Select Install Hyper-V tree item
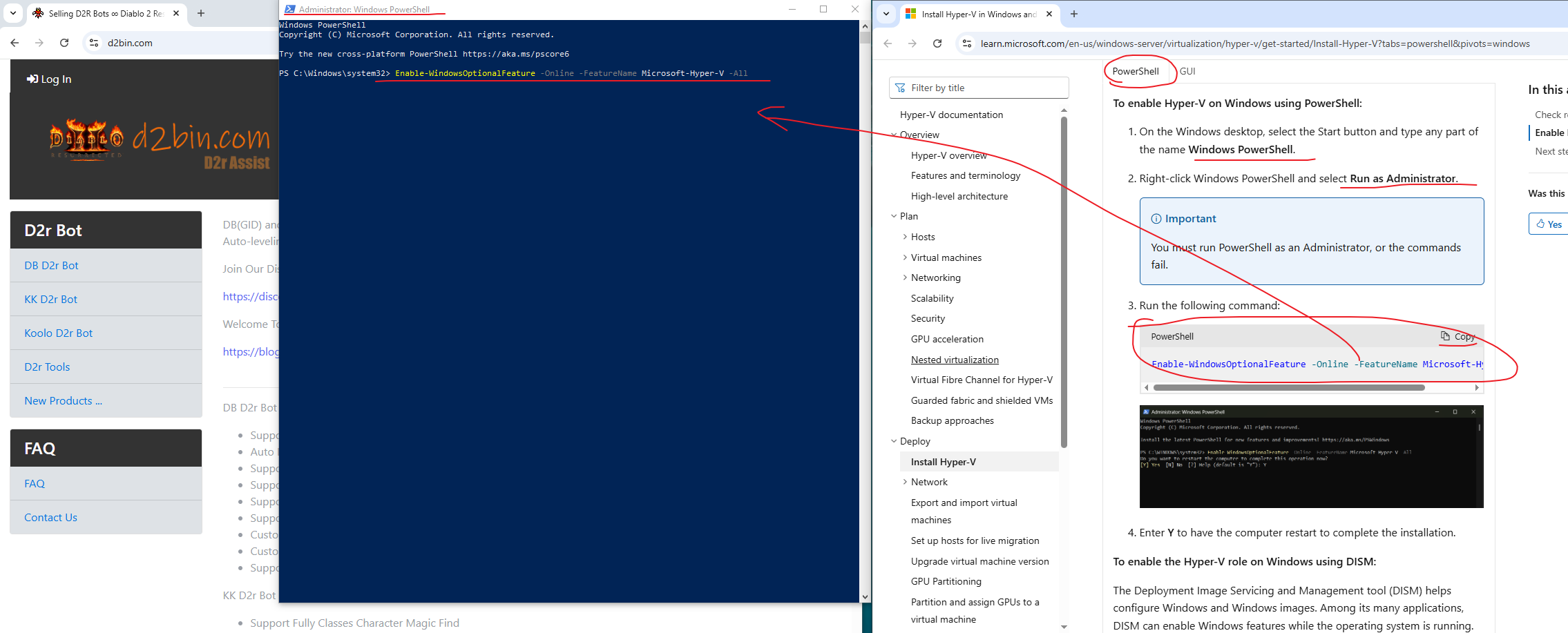1568x633 pixels. [979, 462]
